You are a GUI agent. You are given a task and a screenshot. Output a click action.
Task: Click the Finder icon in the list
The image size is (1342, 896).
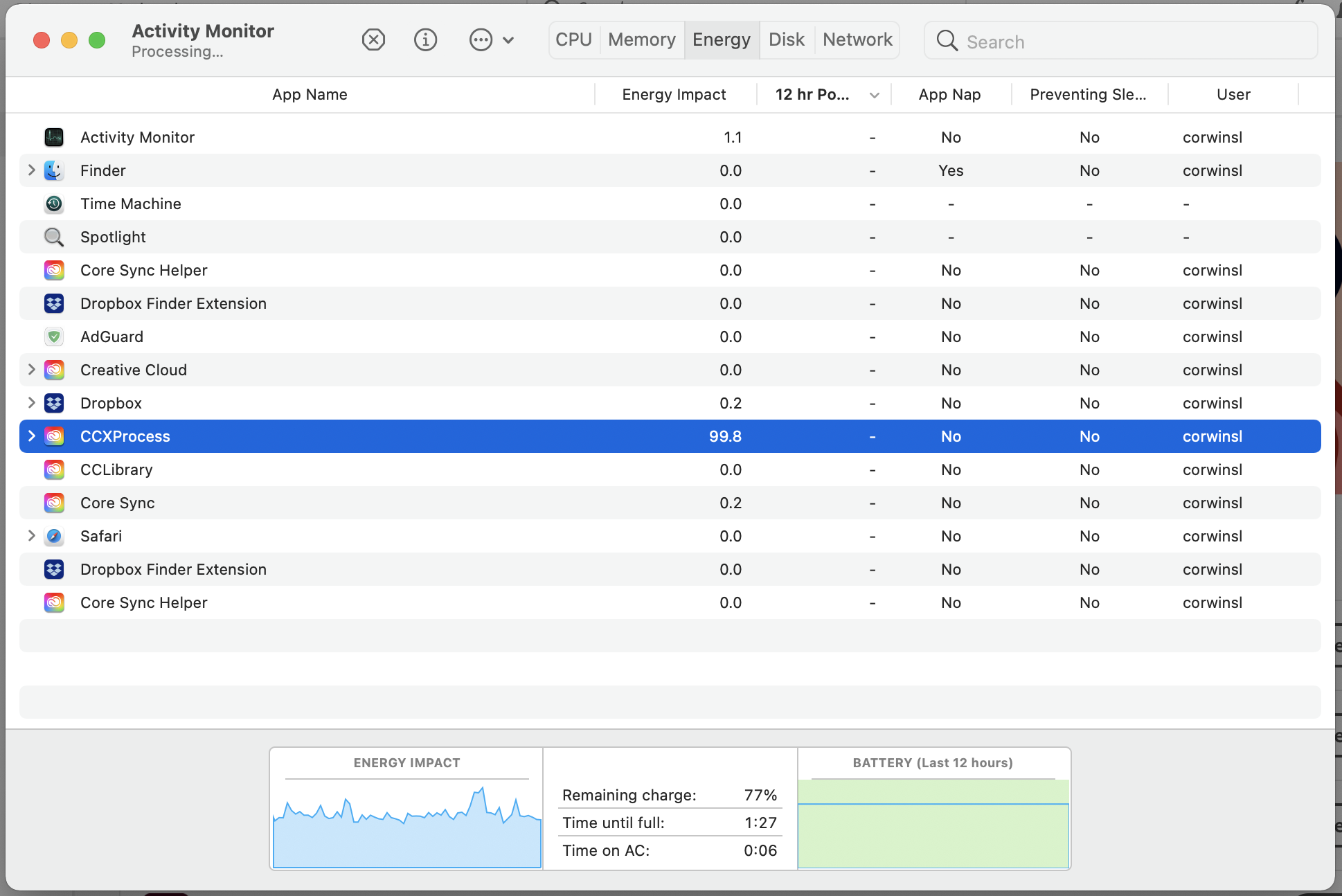pos(53,170)
